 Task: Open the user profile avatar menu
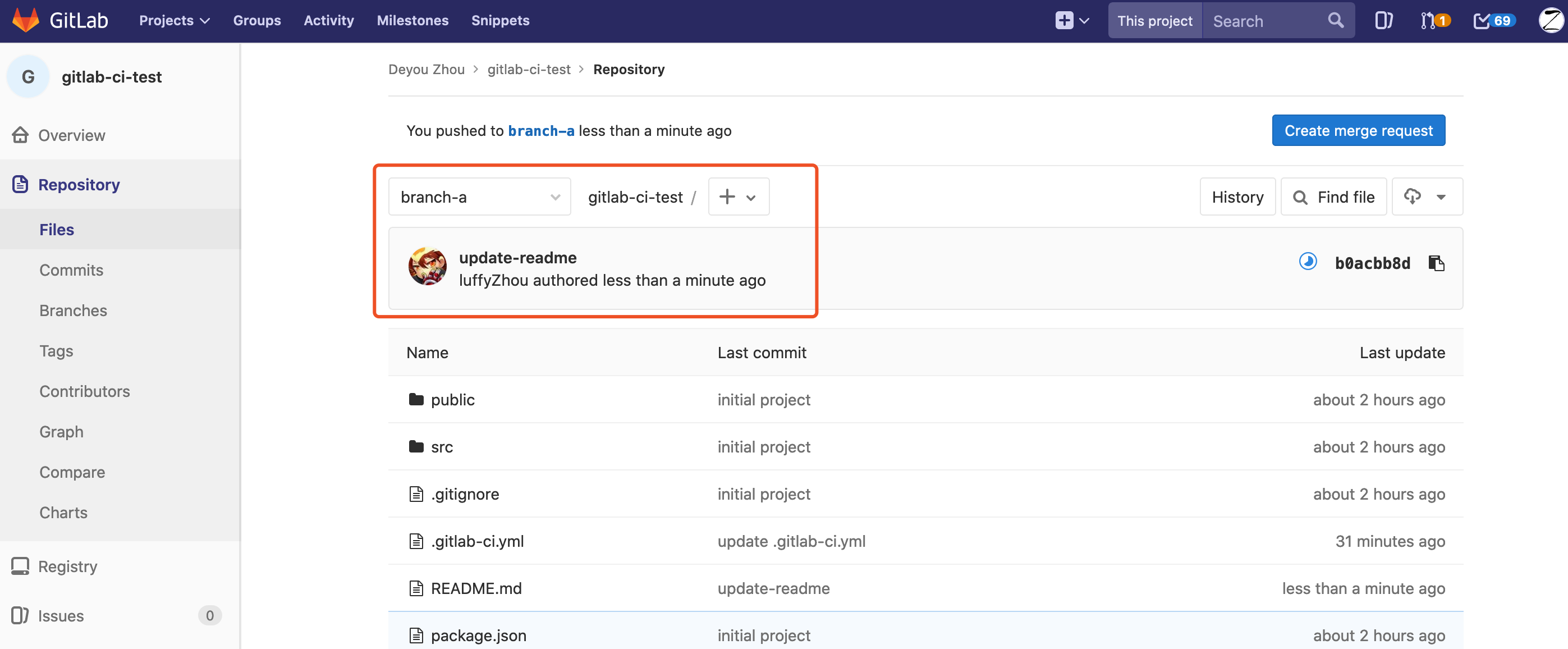click(x=1551, y=21)
